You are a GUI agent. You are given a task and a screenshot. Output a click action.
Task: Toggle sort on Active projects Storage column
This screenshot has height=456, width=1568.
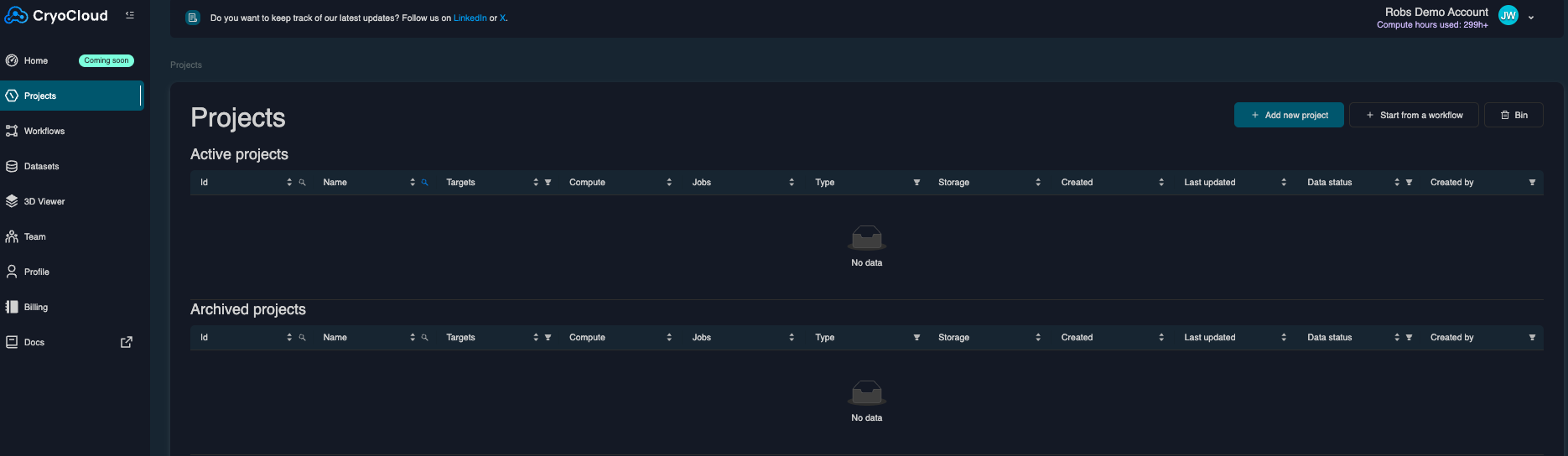(1038, 183)
